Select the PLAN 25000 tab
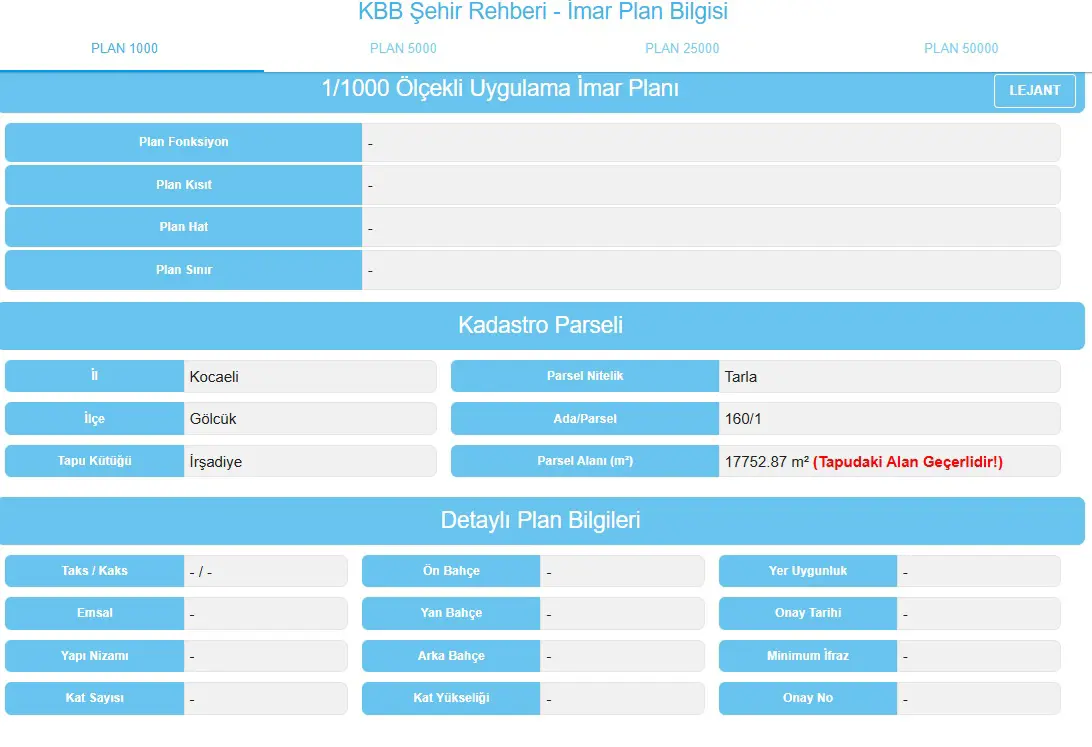The height and width of the screenshot is (747, 1092). click(682, 48)
